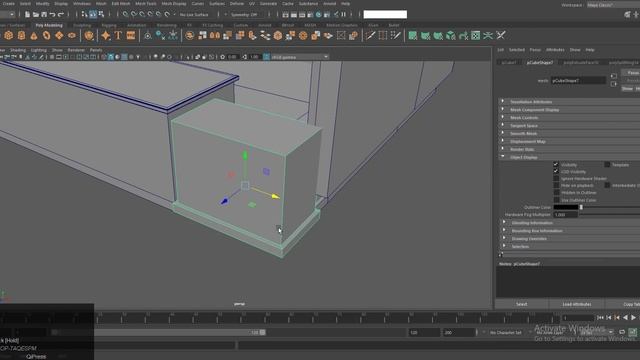Collapse the Object Display section

click(x=569, y=157)
